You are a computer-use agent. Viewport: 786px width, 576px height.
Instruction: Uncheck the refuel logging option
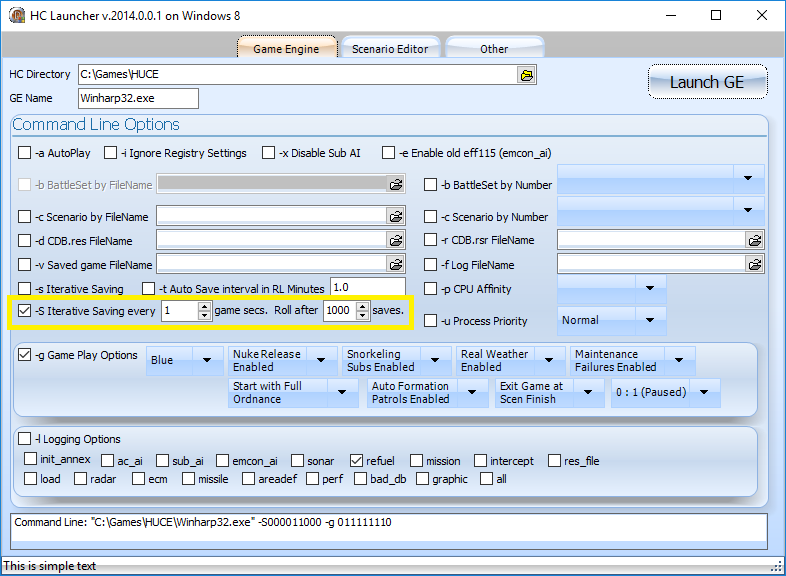point(356,461)
